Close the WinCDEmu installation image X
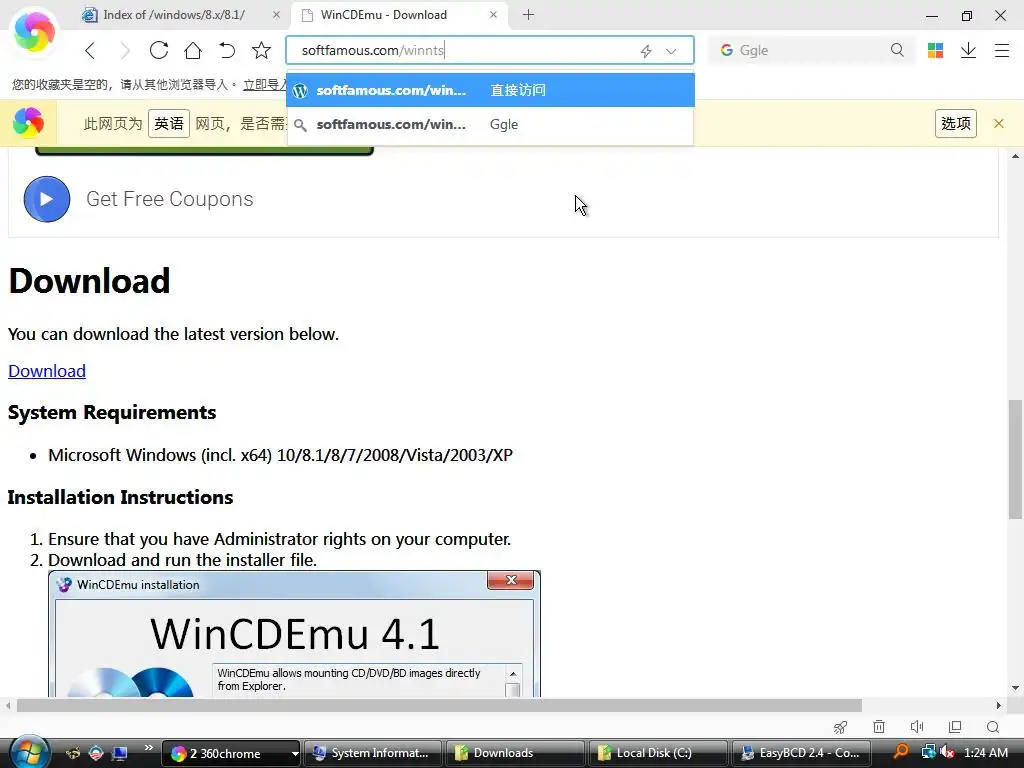This screenshot has width=1024, height=768. [x=511, y=580]
